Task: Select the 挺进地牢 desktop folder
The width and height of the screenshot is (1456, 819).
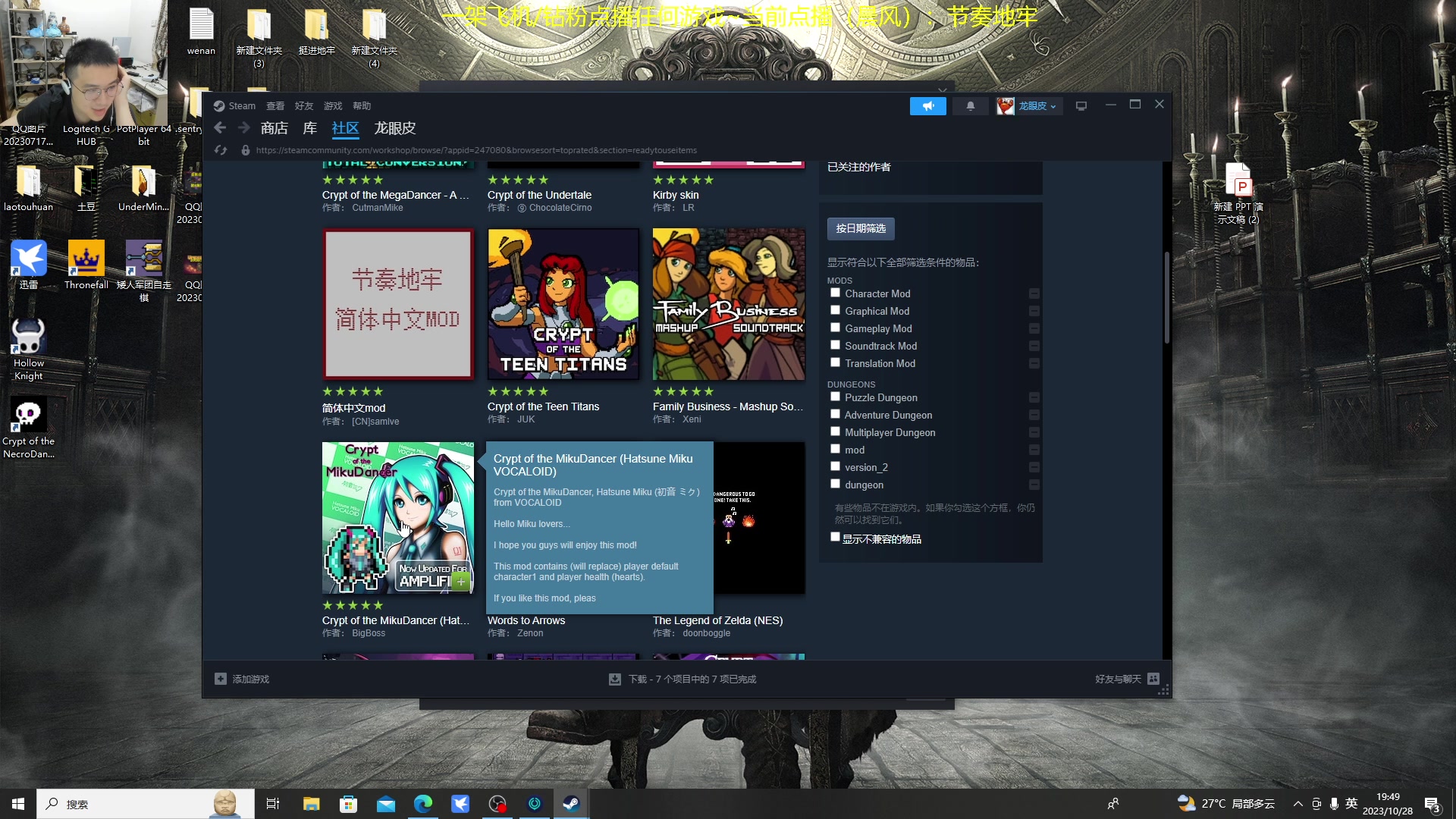Action: (x=316, y=31)
